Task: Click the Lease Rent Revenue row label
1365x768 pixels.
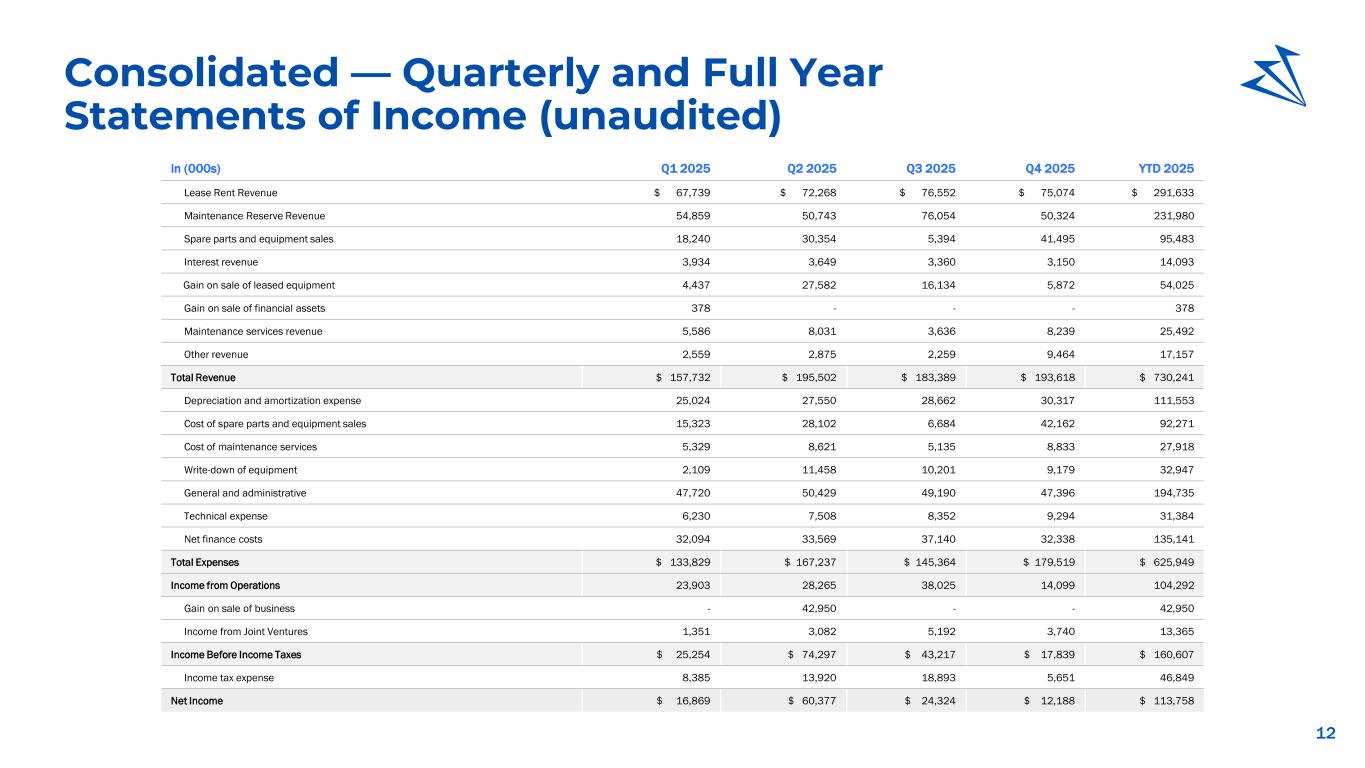Action: pyautogui.click(x=231, y=192)
